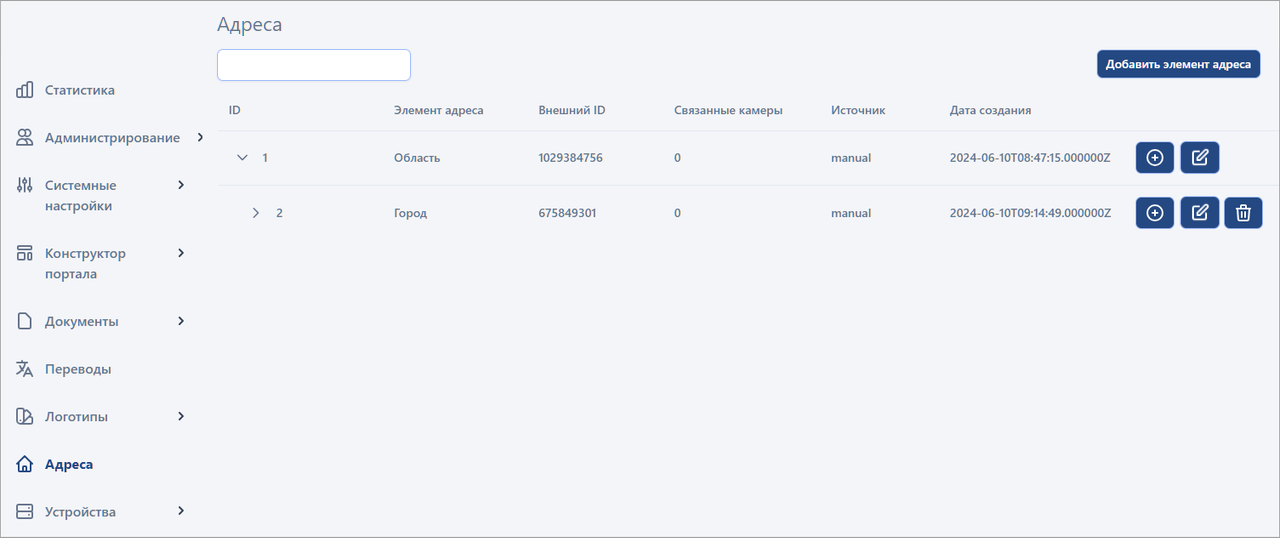
Task: Click the Переводы translation icon
Action: tap(25, 369)
